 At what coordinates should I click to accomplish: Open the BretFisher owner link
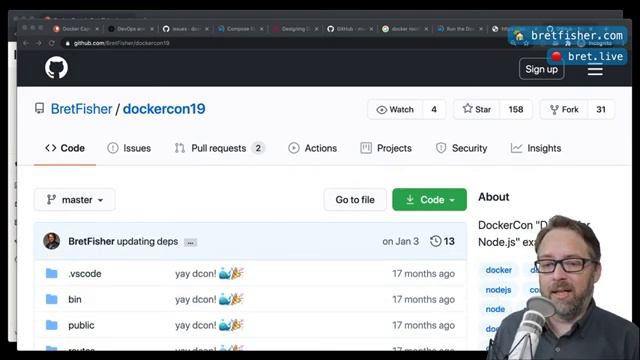81,109
